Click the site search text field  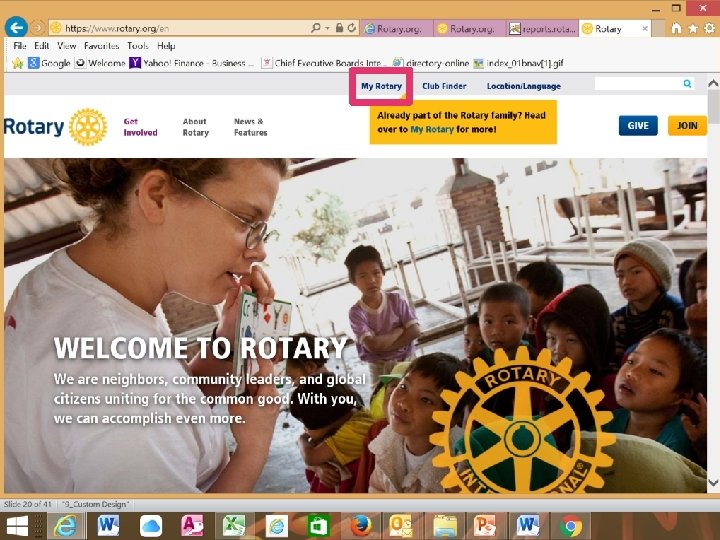pyautogui.click(x=638, y=84)
